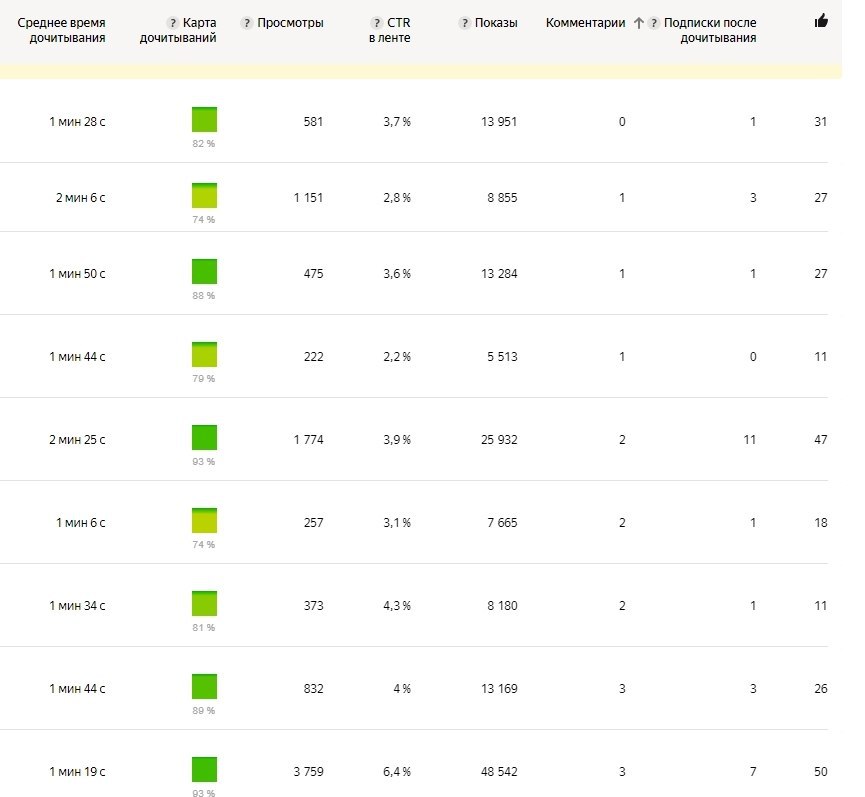Click the time value 1 мин 50 с

click(x=77, y=274)
